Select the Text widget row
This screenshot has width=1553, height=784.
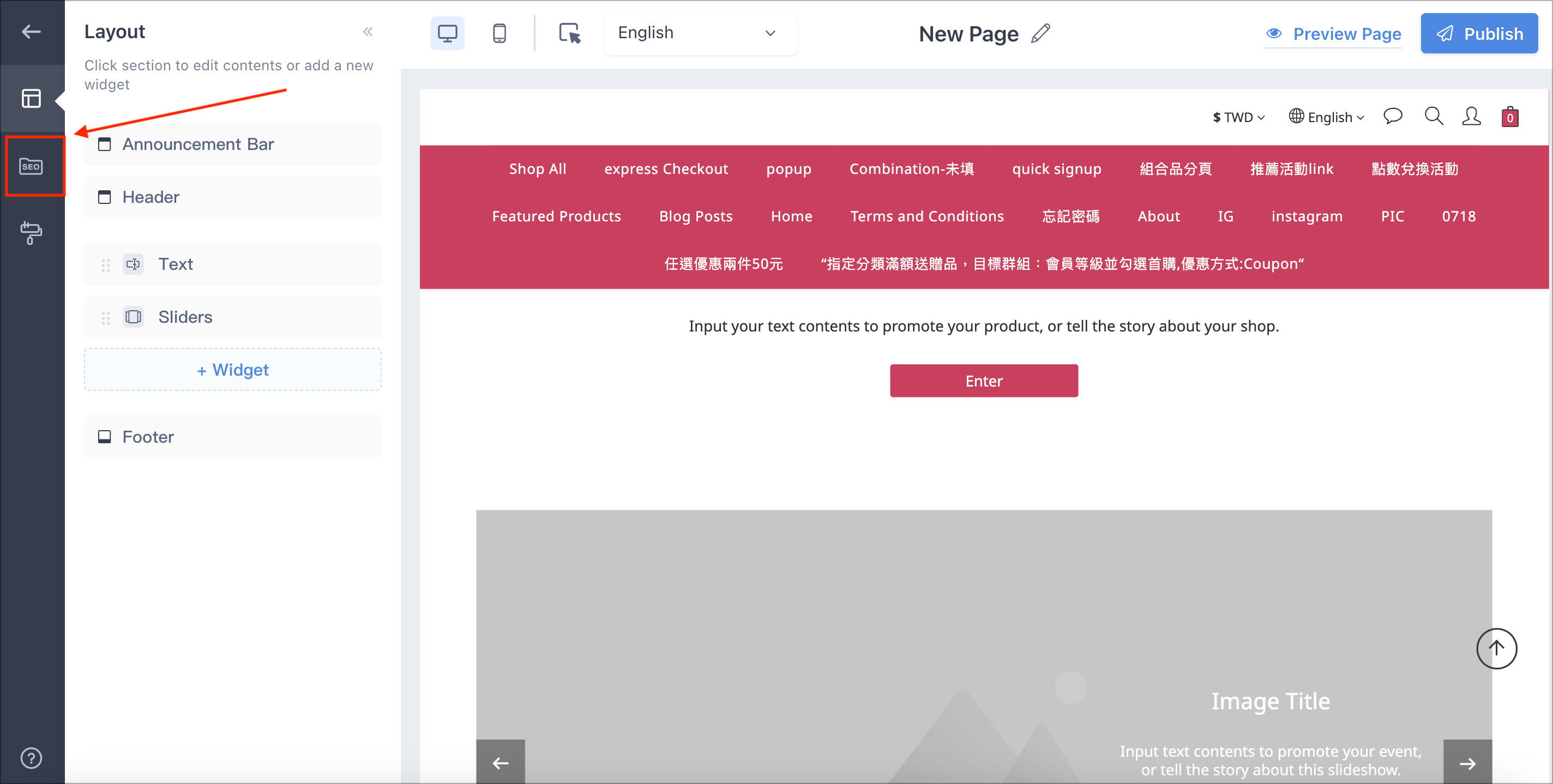233,264
